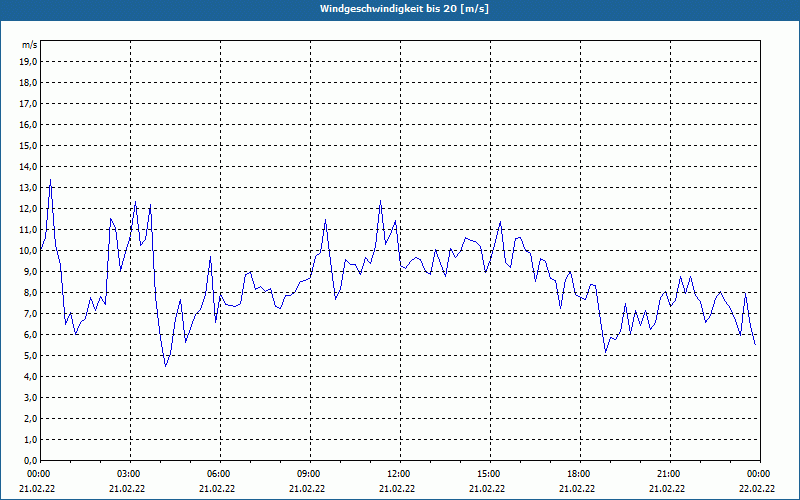Click the 21.02.22 date under 03:00
Screen dimensions: 800x500
click(127, 489)
